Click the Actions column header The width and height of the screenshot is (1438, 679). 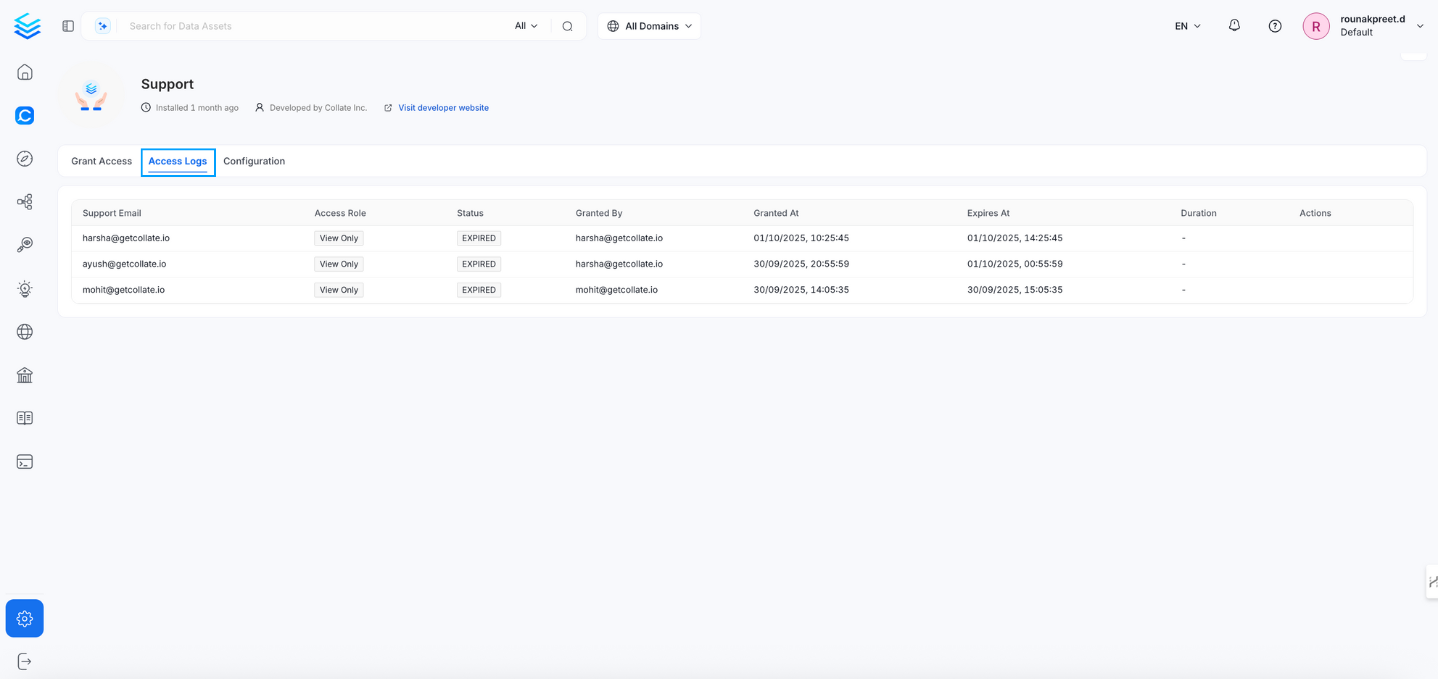(1315, 213)
